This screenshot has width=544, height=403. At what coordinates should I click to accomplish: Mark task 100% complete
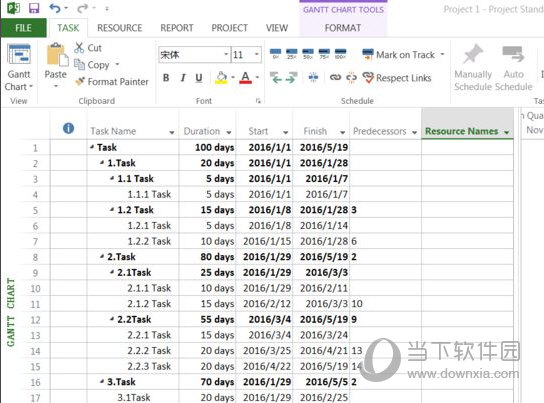[340, 54]
